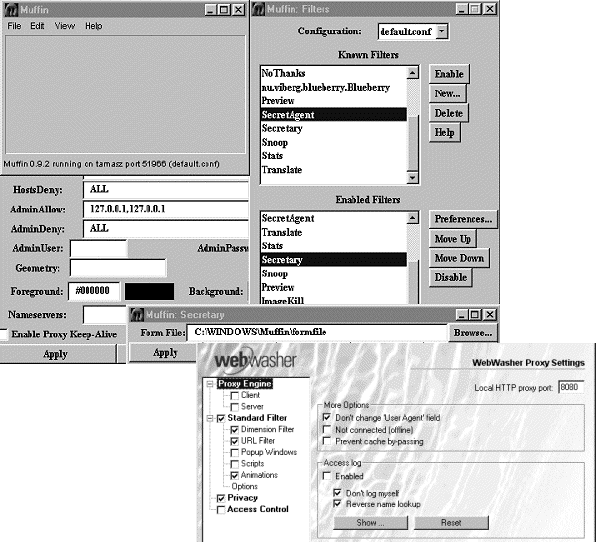Toggle the Popup Windows checkbox
Viewport: 596px width, 542px height.
point(235,453)
